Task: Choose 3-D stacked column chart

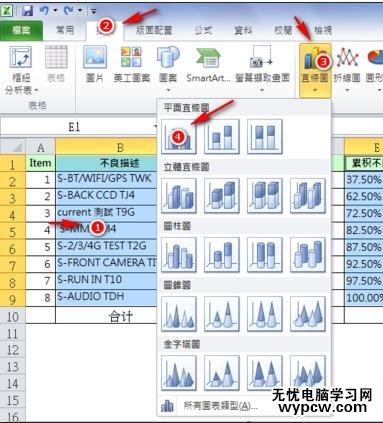Action: point(222,196)
